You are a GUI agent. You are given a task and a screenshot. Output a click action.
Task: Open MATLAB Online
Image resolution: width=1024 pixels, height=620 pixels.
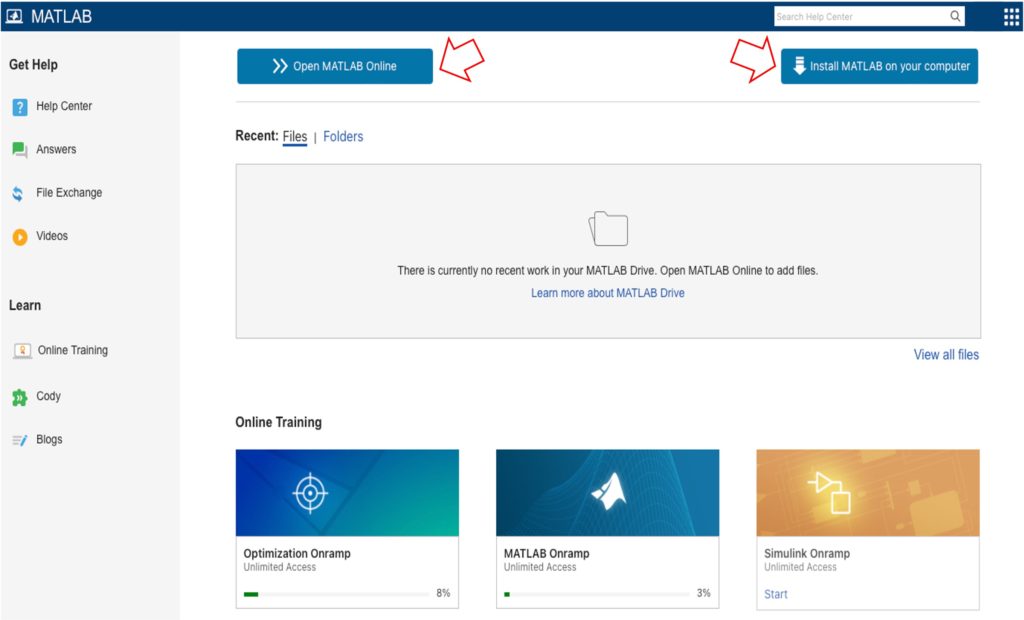coord(334,66)
